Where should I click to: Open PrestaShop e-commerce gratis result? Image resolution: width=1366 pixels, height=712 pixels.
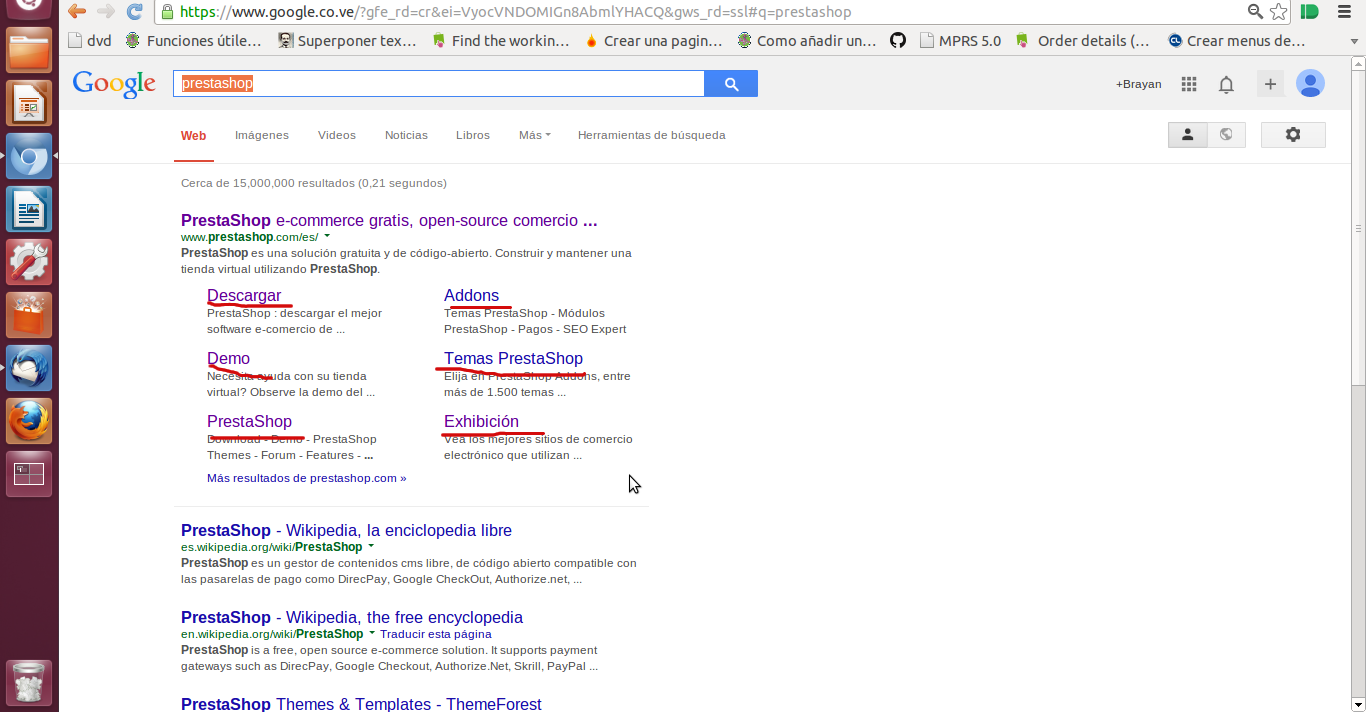coord(389,220)
